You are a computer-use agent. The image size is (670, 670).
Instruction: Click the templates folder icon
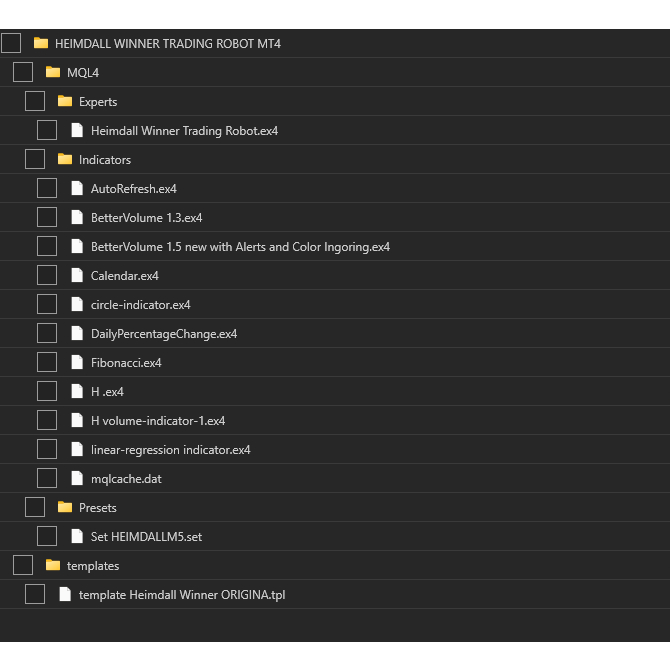pyautogui.click(x=53, y=565)
